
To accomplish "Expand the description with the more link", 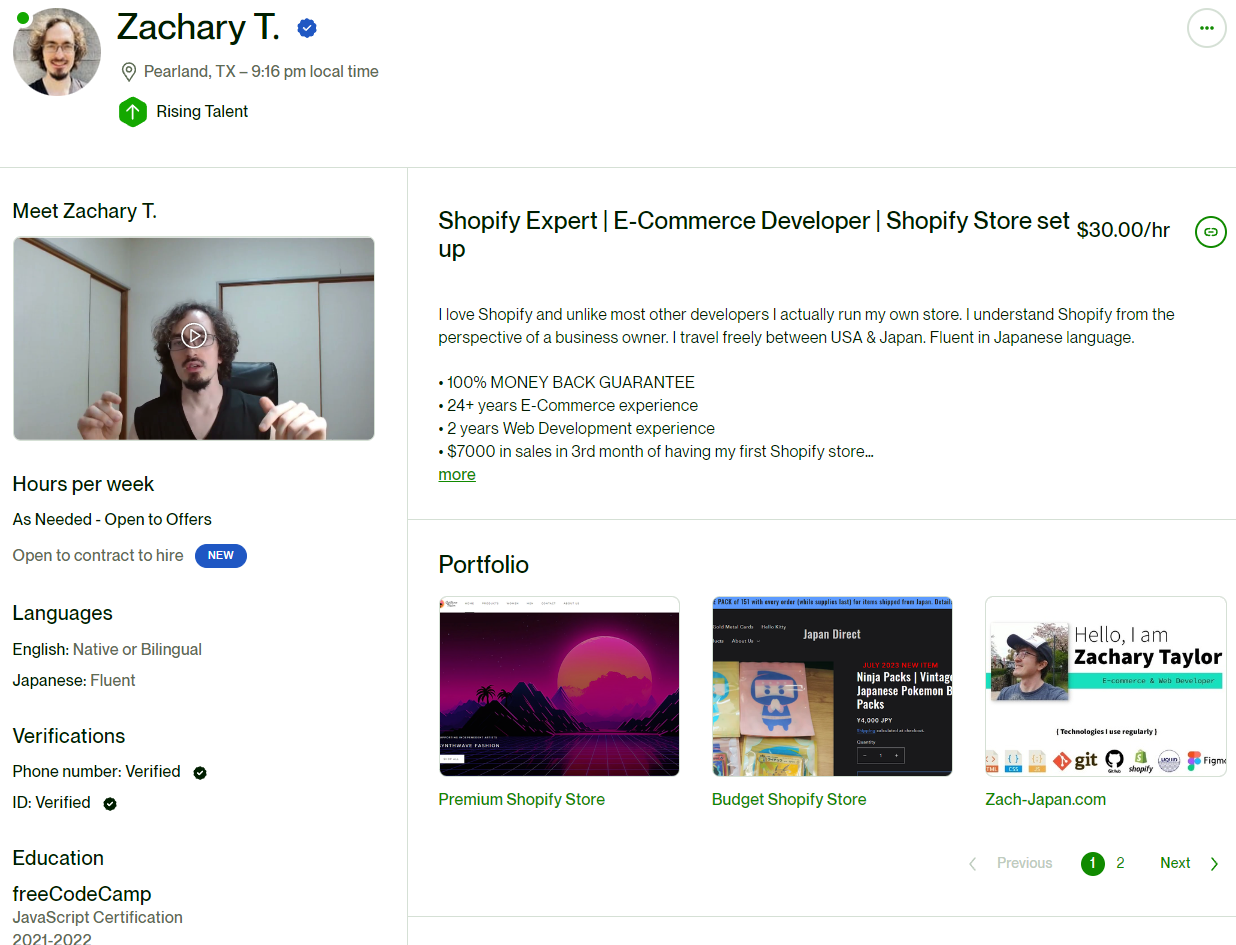I will (x=456, y=474).
